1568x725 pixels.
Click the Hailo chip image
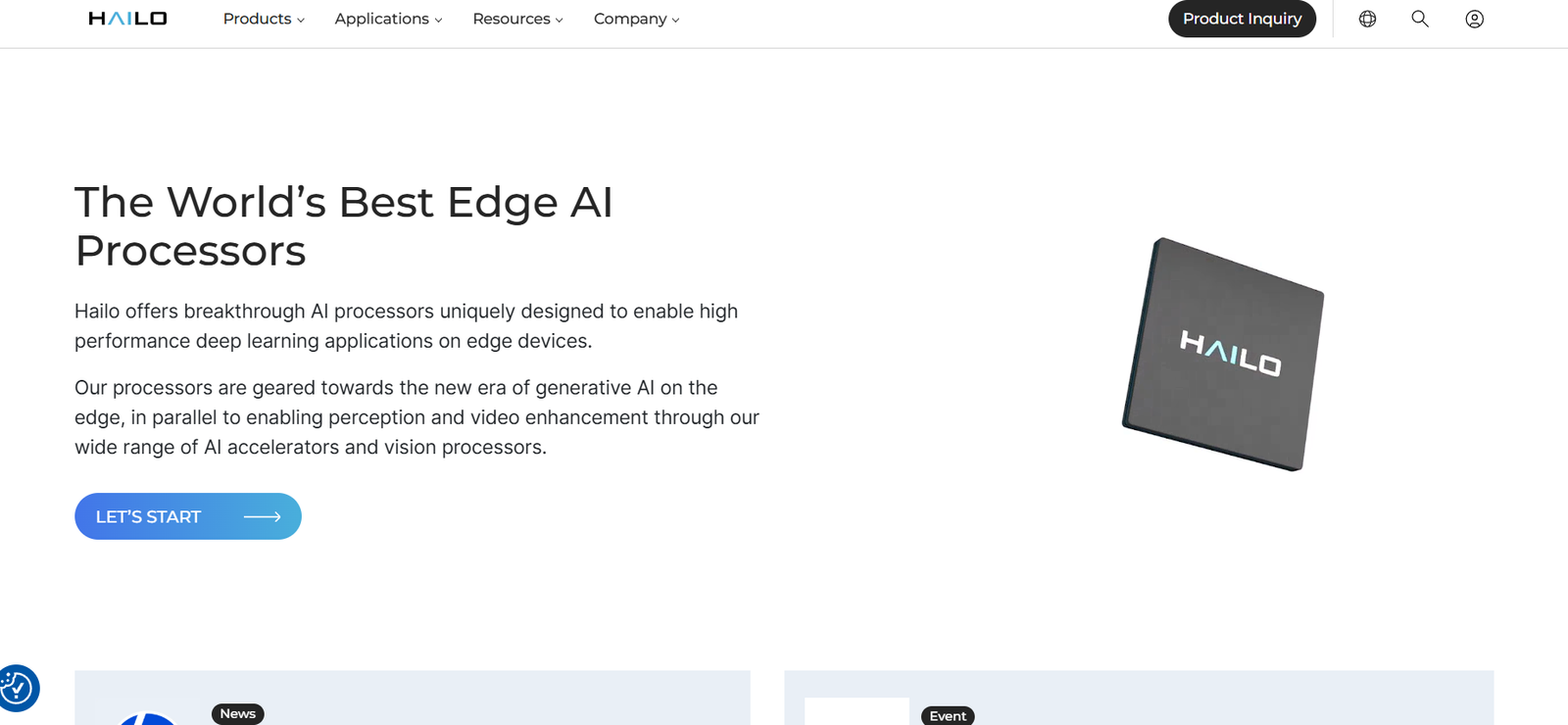1224,354
